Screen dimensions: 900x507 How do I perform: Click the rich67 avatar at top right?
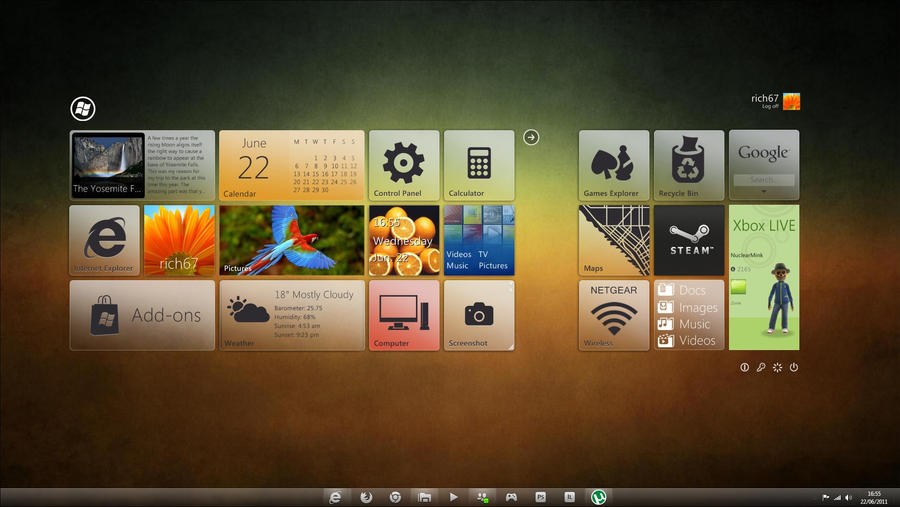[x=792, y=101]
